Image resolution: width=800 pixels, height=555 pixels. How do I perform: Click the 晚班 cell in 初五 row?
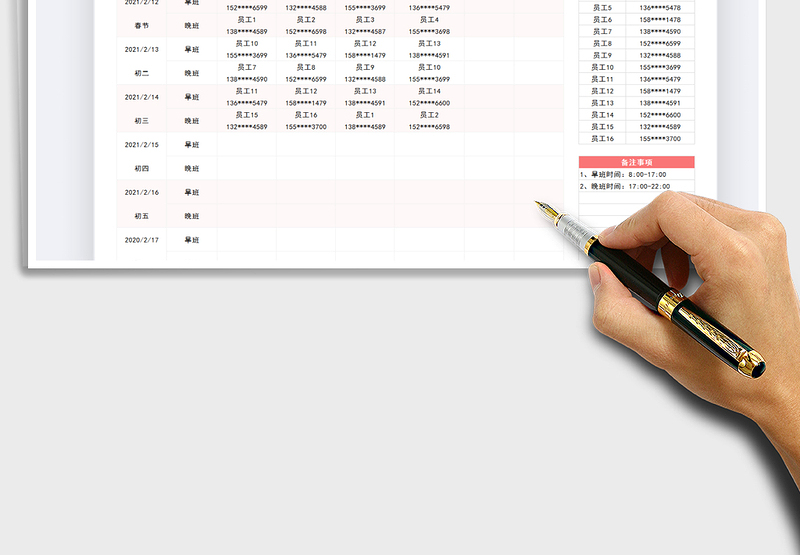[192, 216]
